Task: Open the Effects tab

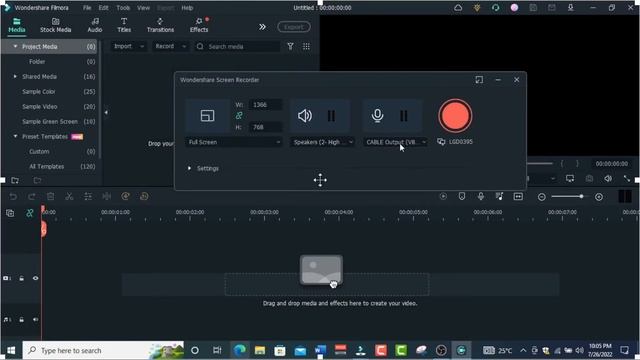Action: 199,25
